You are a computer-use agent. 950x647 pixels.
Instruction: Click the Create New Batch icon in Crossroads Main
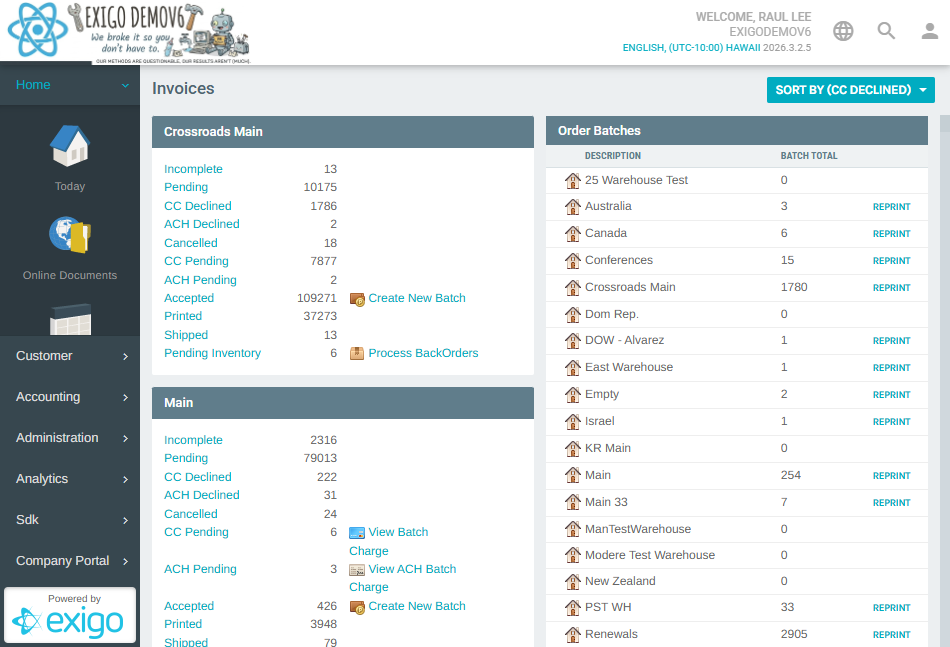point(357,298)
